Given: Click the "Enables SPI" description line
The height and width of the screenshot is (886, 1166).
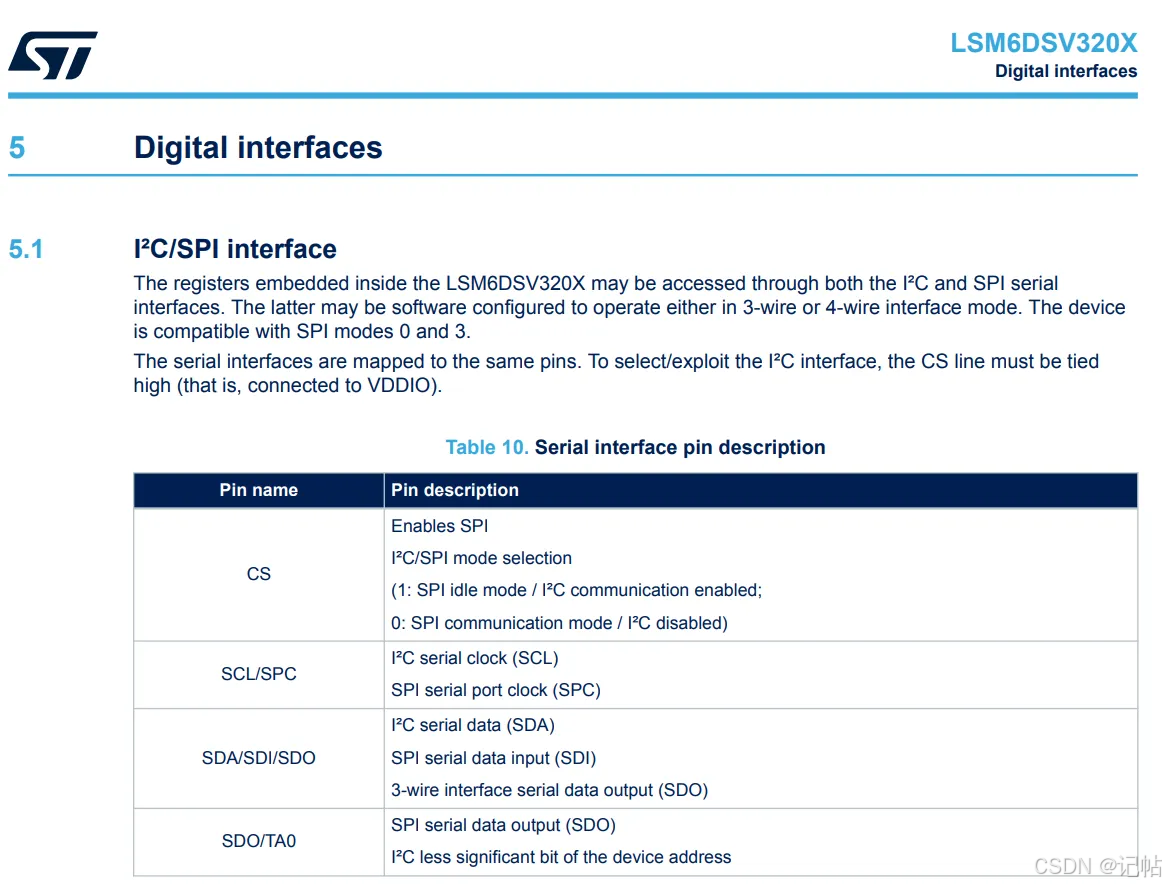Looking at the screenshot, I should pos(439,526).
